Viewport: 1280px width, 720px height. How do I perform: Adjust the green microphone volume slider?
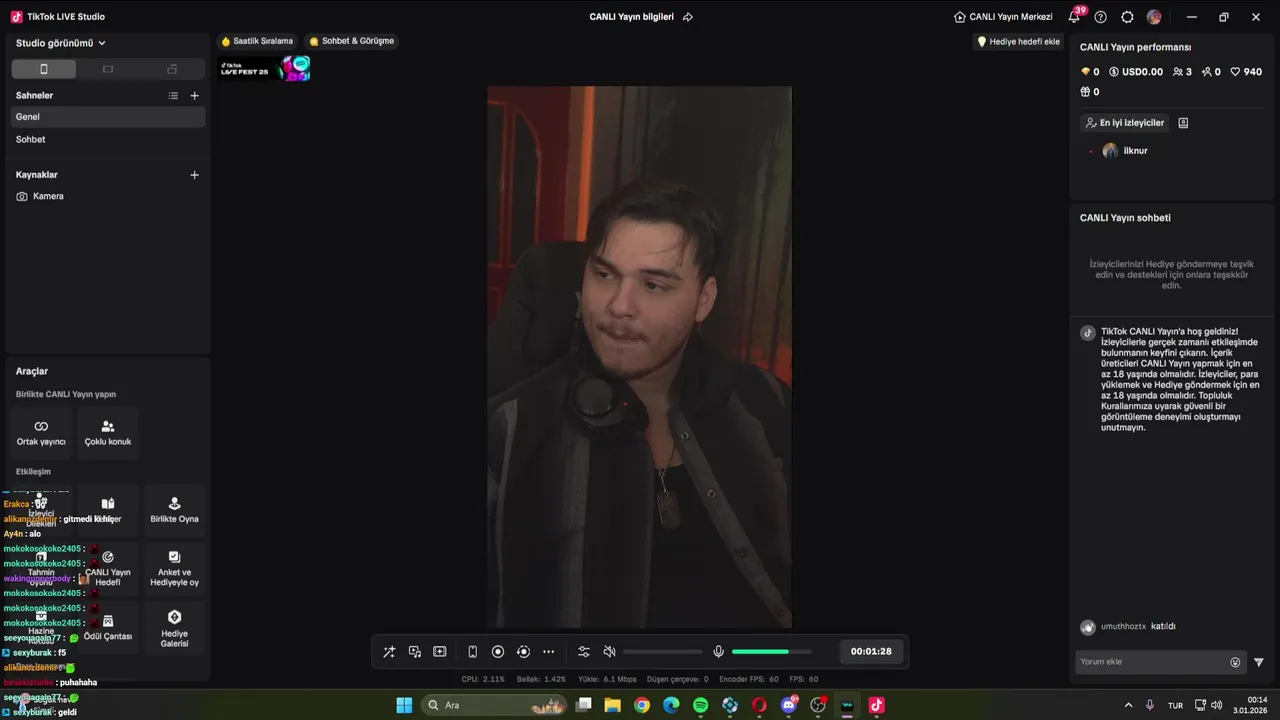coord(771,652)
